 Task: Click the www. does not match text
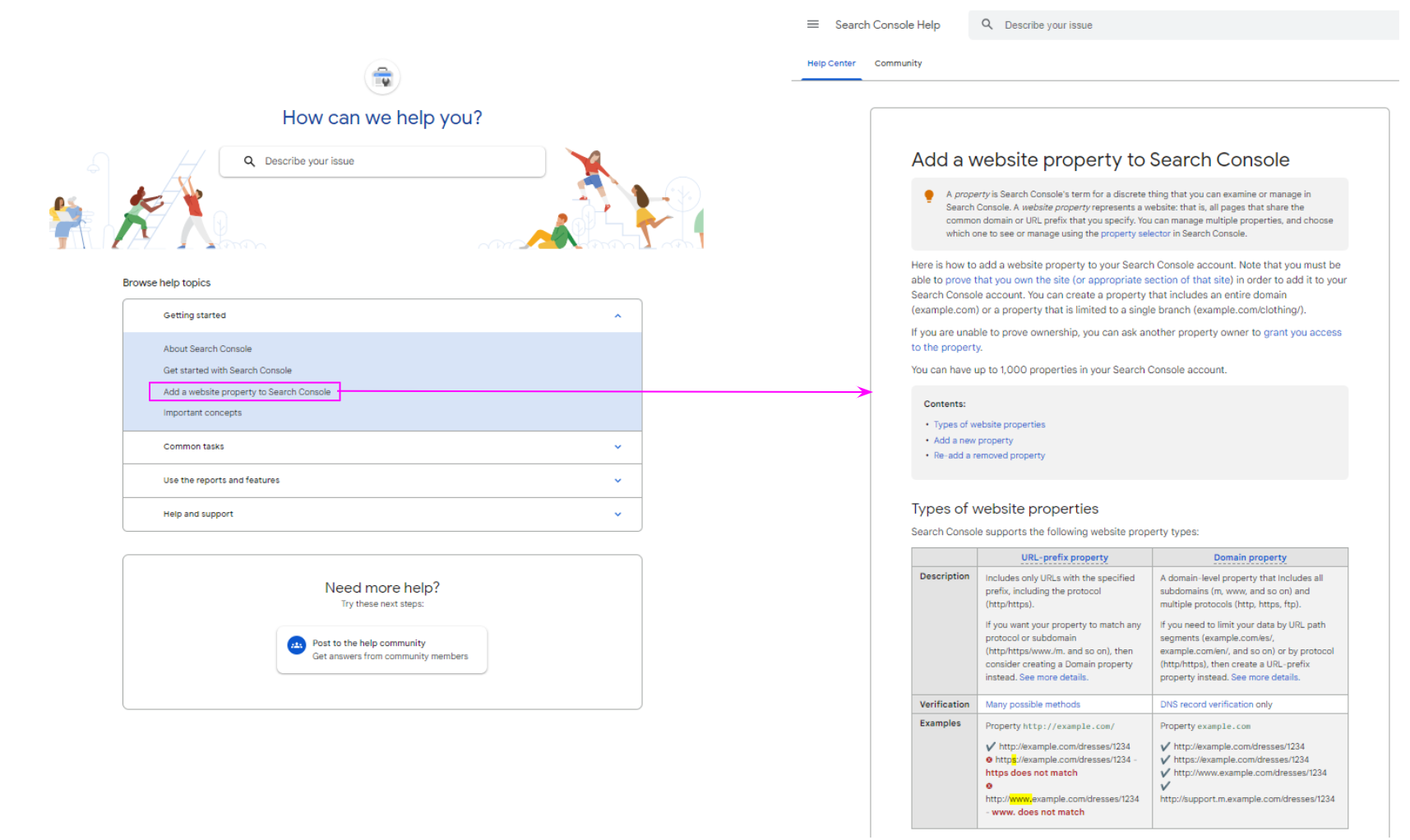click(x=1038, y=812)
